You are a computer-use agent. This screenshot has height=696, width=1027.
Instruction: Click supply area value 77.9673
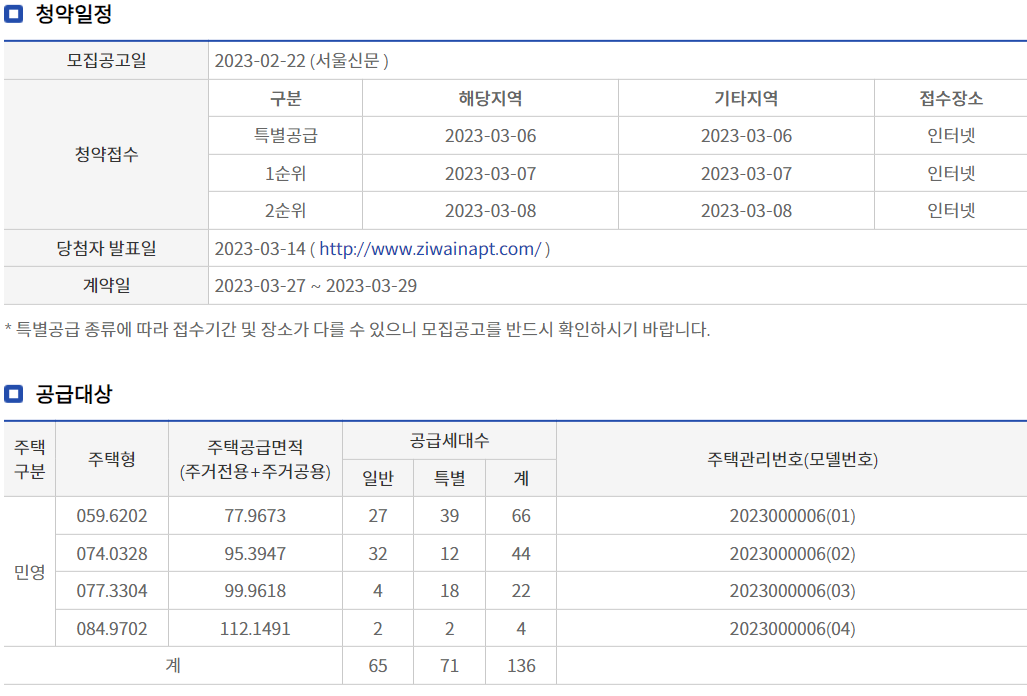tap(255, 516)
